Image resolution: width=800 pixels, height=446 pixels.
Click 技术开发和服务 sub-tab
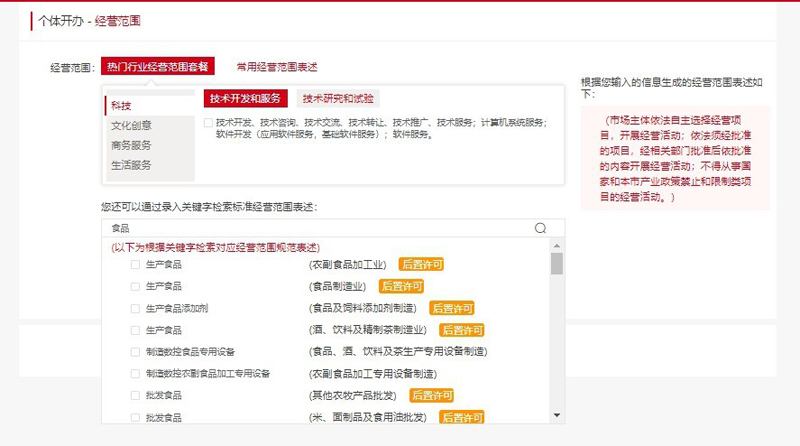point(245,98)
